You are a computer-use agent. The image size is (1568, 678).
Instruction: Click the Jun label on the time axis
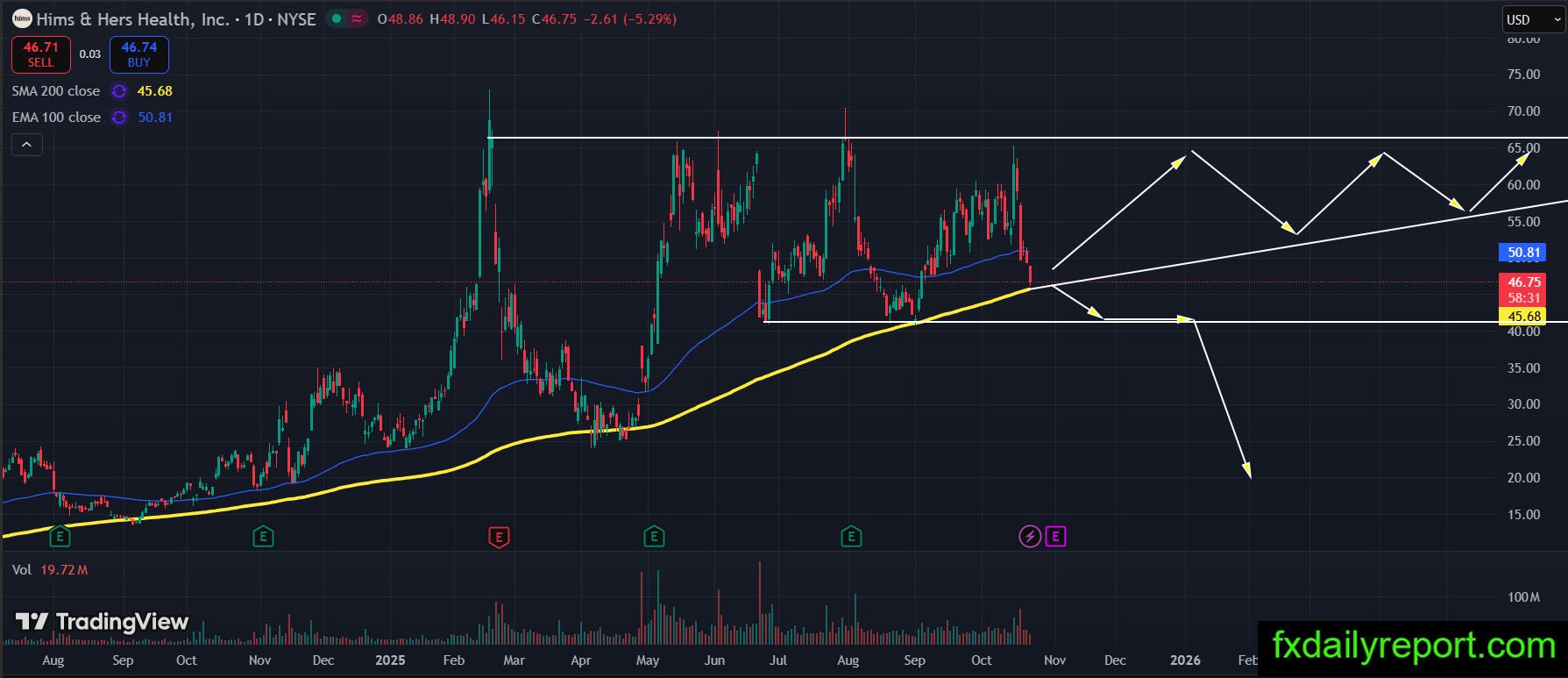point(714,660)
